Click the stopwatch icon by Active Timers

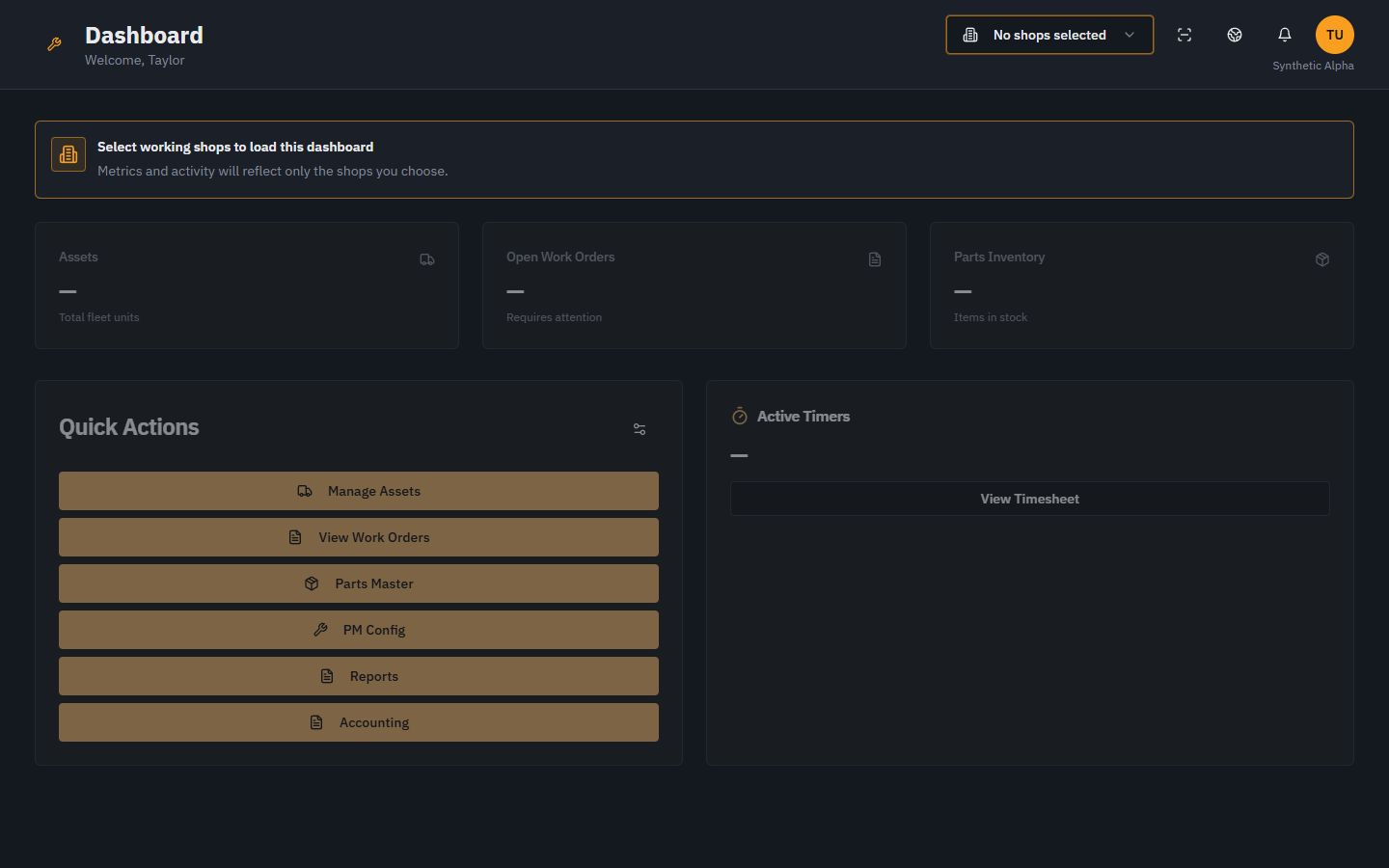click(740, 417)
